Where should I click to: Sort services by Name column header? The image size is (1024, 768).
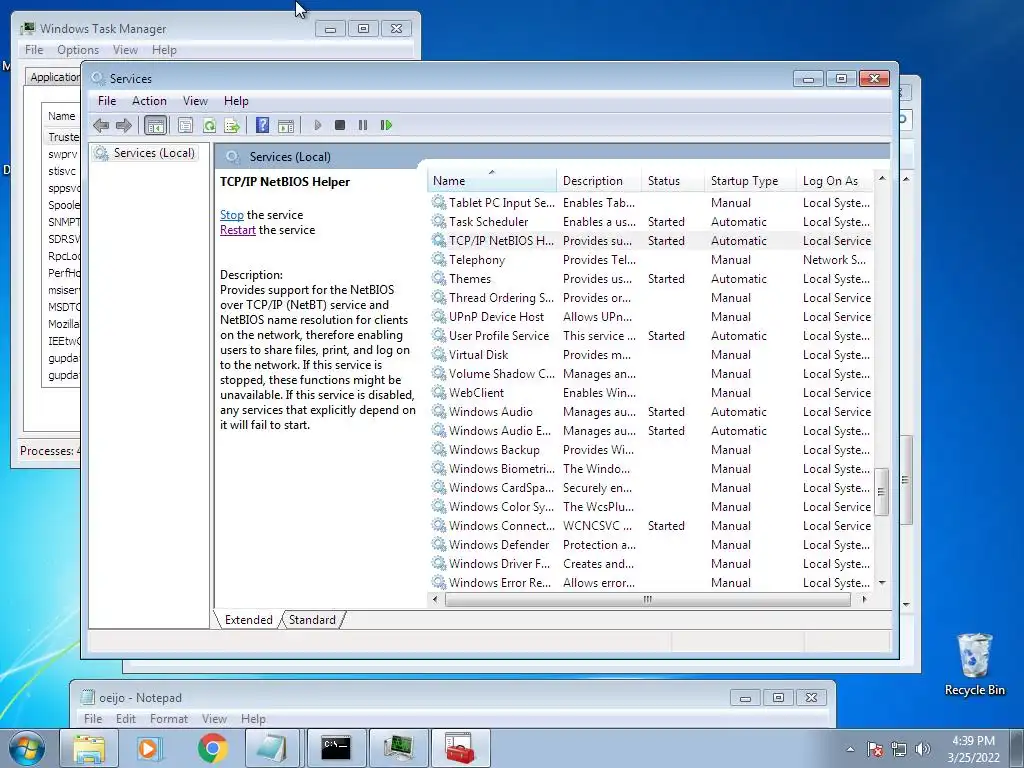click(491, 181)
